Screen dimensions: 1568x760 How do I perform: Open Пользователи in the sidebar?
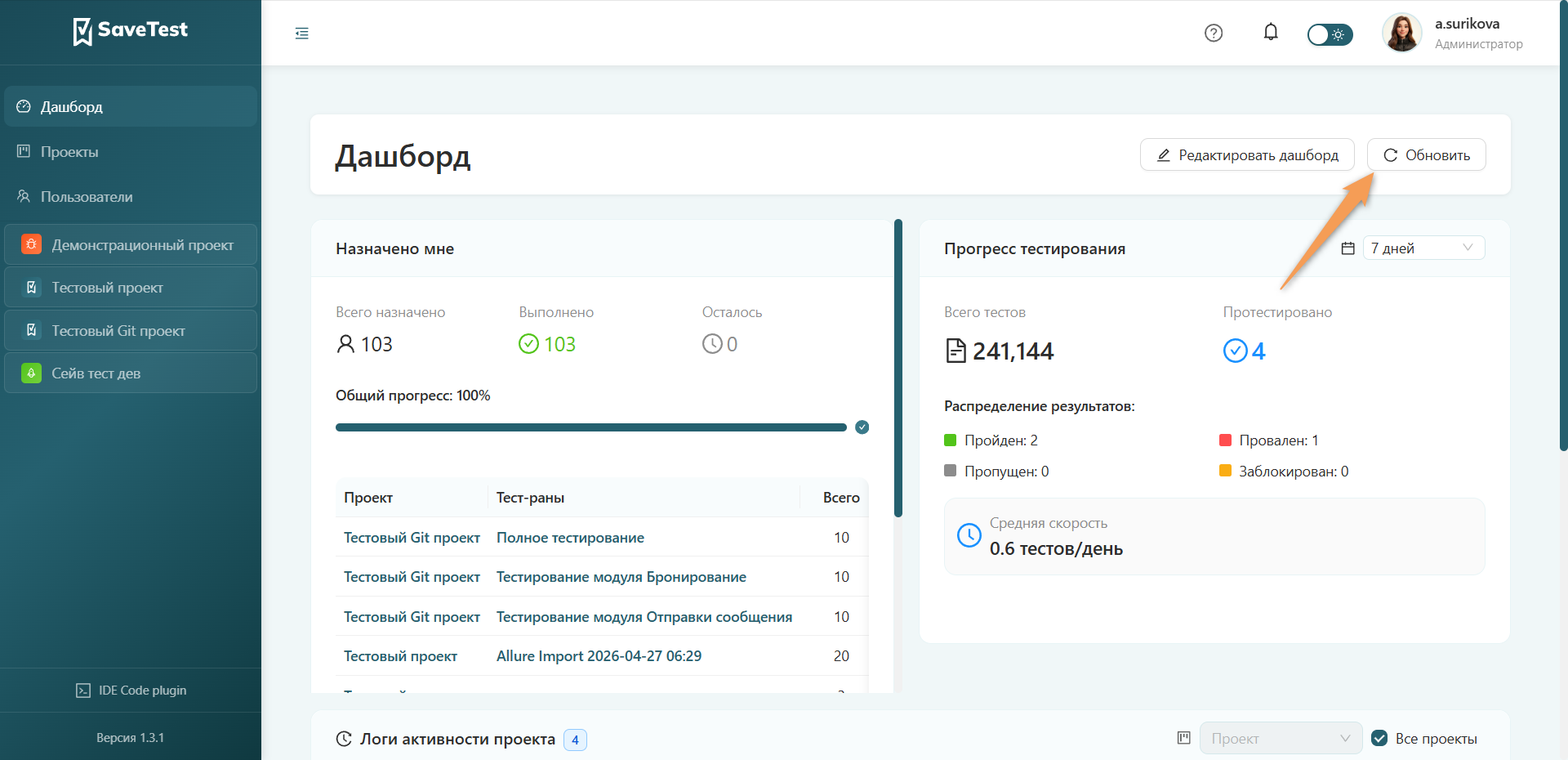click(131, 197)
